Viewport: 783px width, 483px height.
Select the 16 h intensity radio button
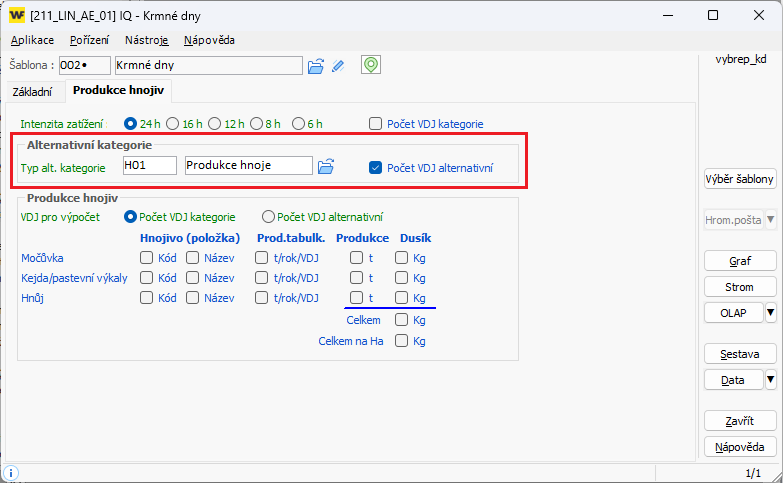tap(173, 124)
